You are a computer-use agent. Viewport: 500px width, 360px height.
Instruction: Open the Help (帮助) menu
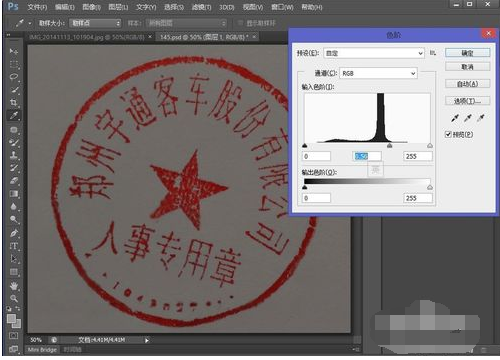pyautogui.click(x=312, y=7)
